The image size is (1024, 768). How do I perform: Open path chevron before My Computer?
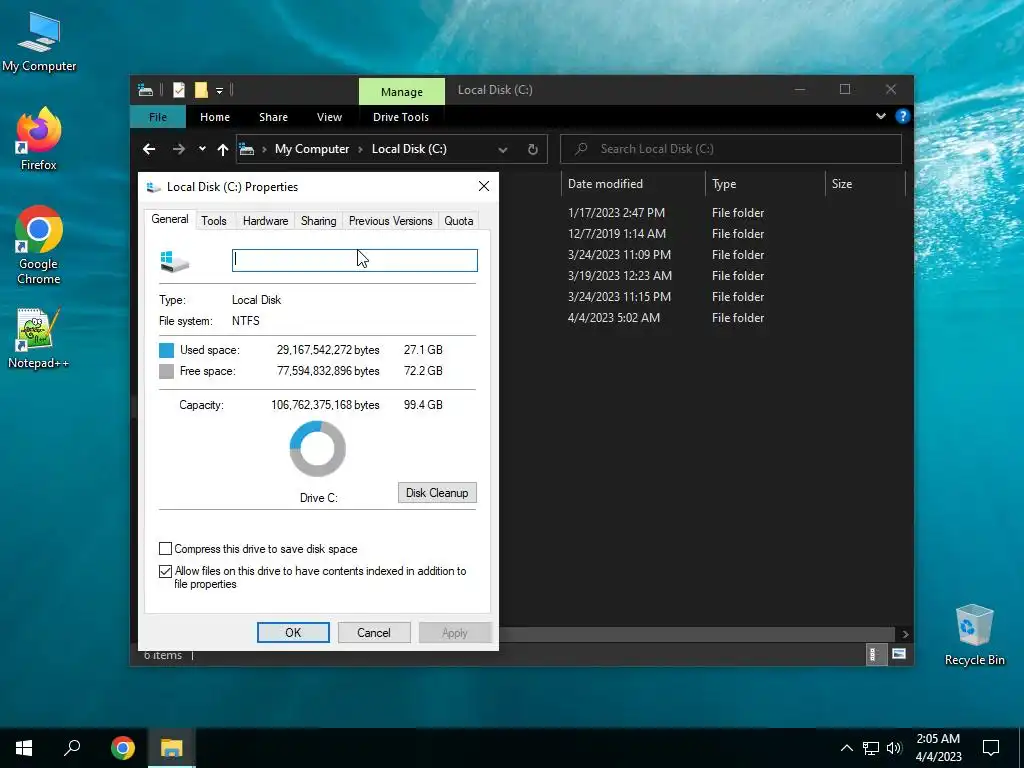click(264, 150)
